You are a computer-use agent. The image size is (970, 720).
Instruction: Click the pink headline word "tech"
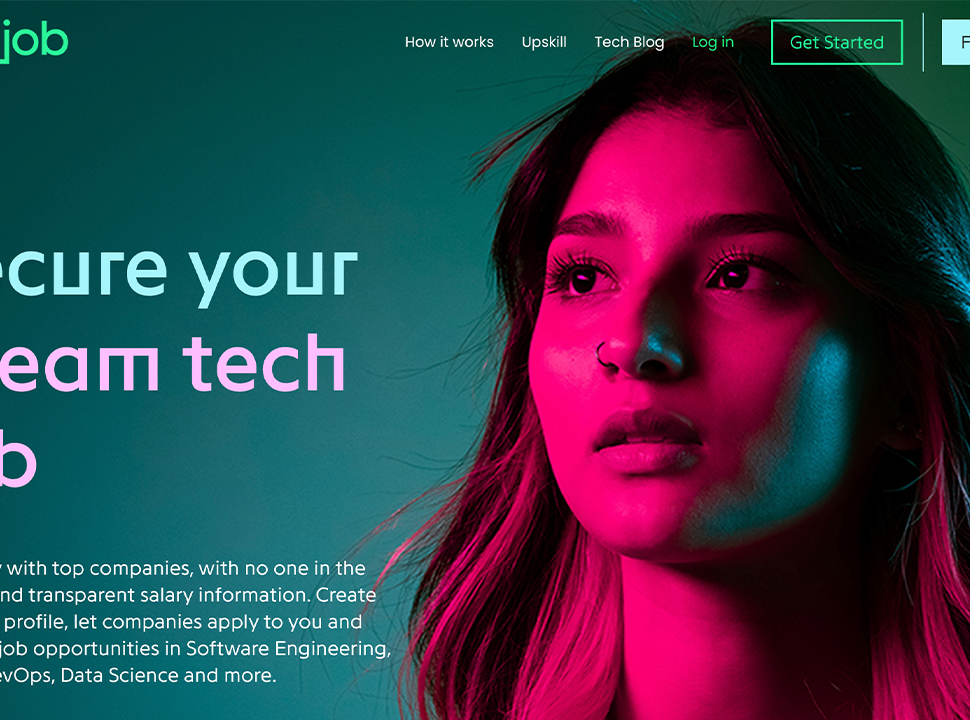tap(264, 363)
